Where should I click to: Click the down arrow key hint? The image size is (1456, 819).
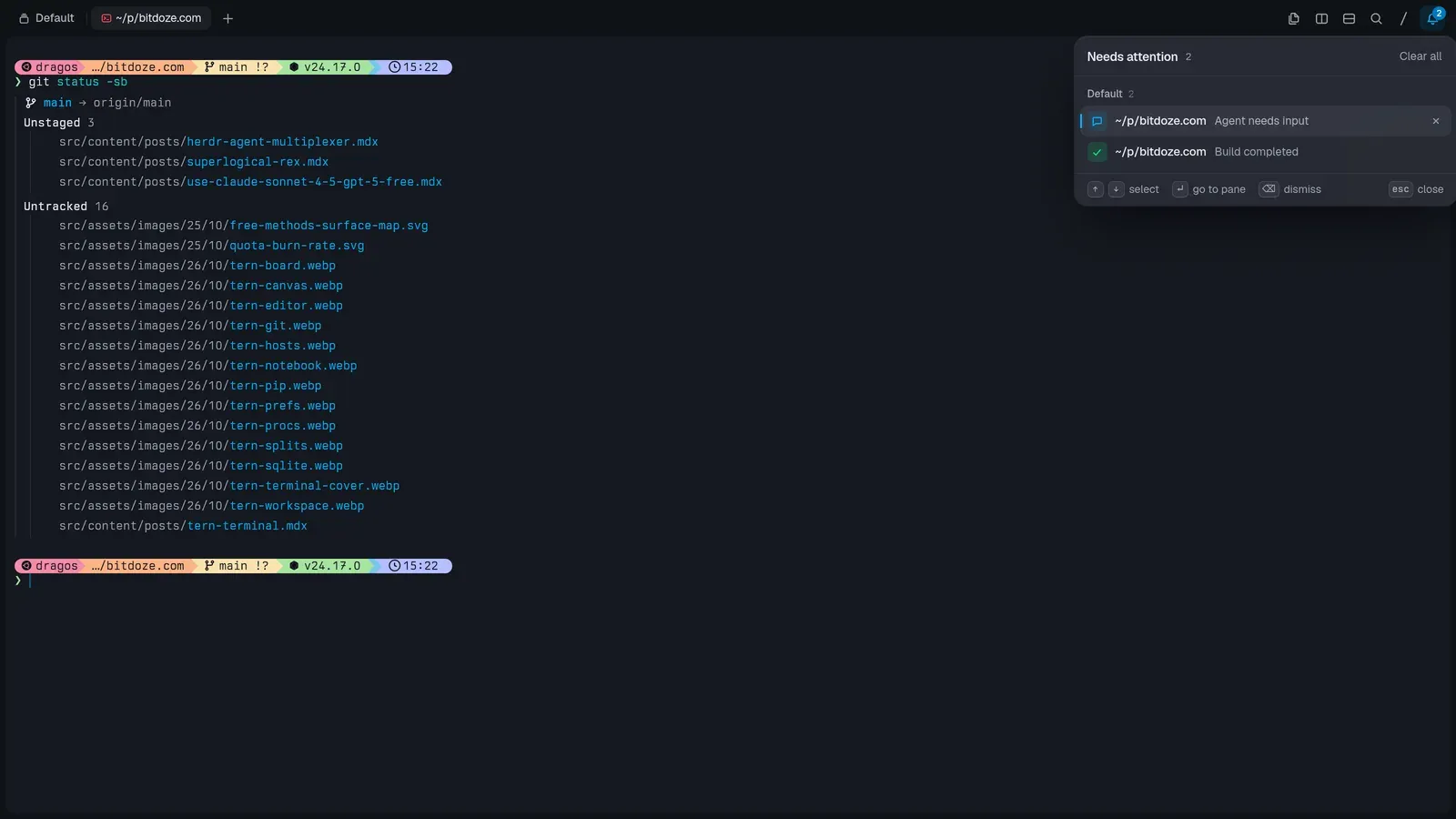click(x=1116, y=189)
